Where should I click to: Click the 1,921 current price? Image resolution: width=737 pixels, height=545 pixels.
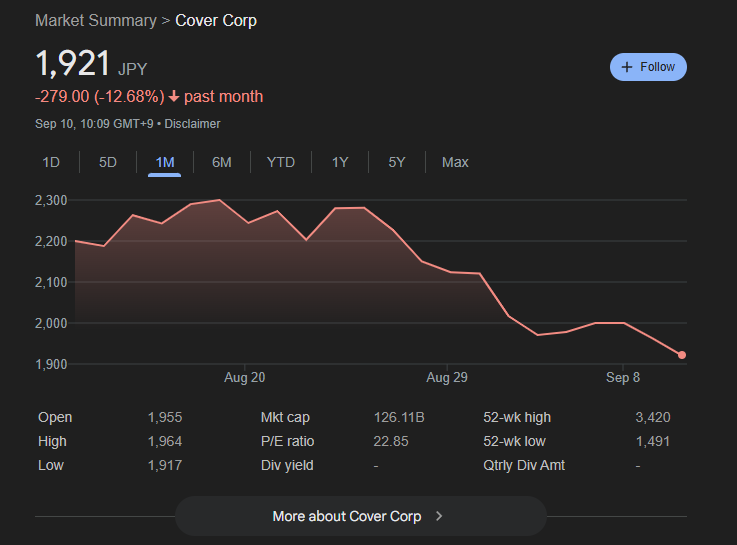coord(73,63)
